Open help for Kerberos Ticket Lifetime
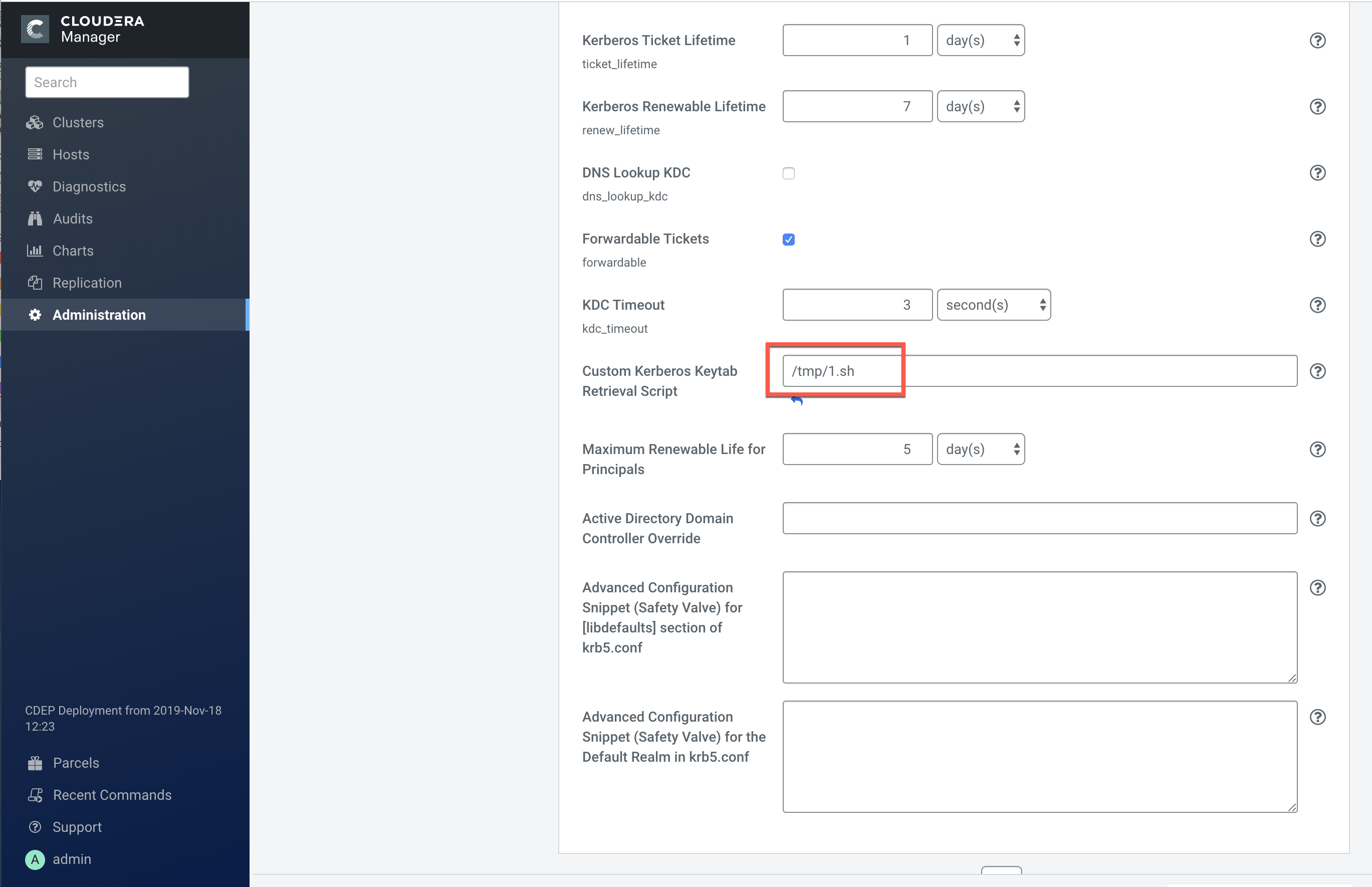The height and width of the screenshot is (887, 1372). pyautogui.click(x=1317, y=40)
